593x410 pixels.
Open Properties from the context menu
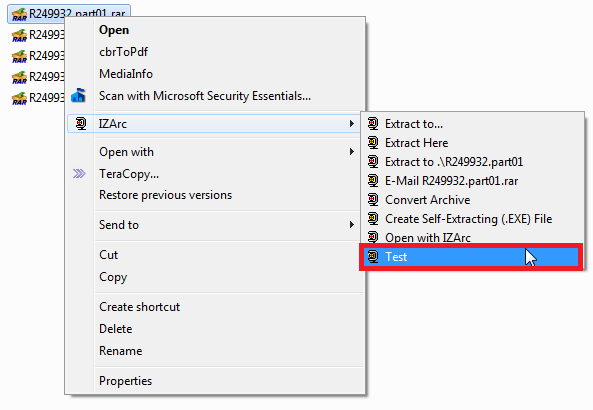coord(126,381)
